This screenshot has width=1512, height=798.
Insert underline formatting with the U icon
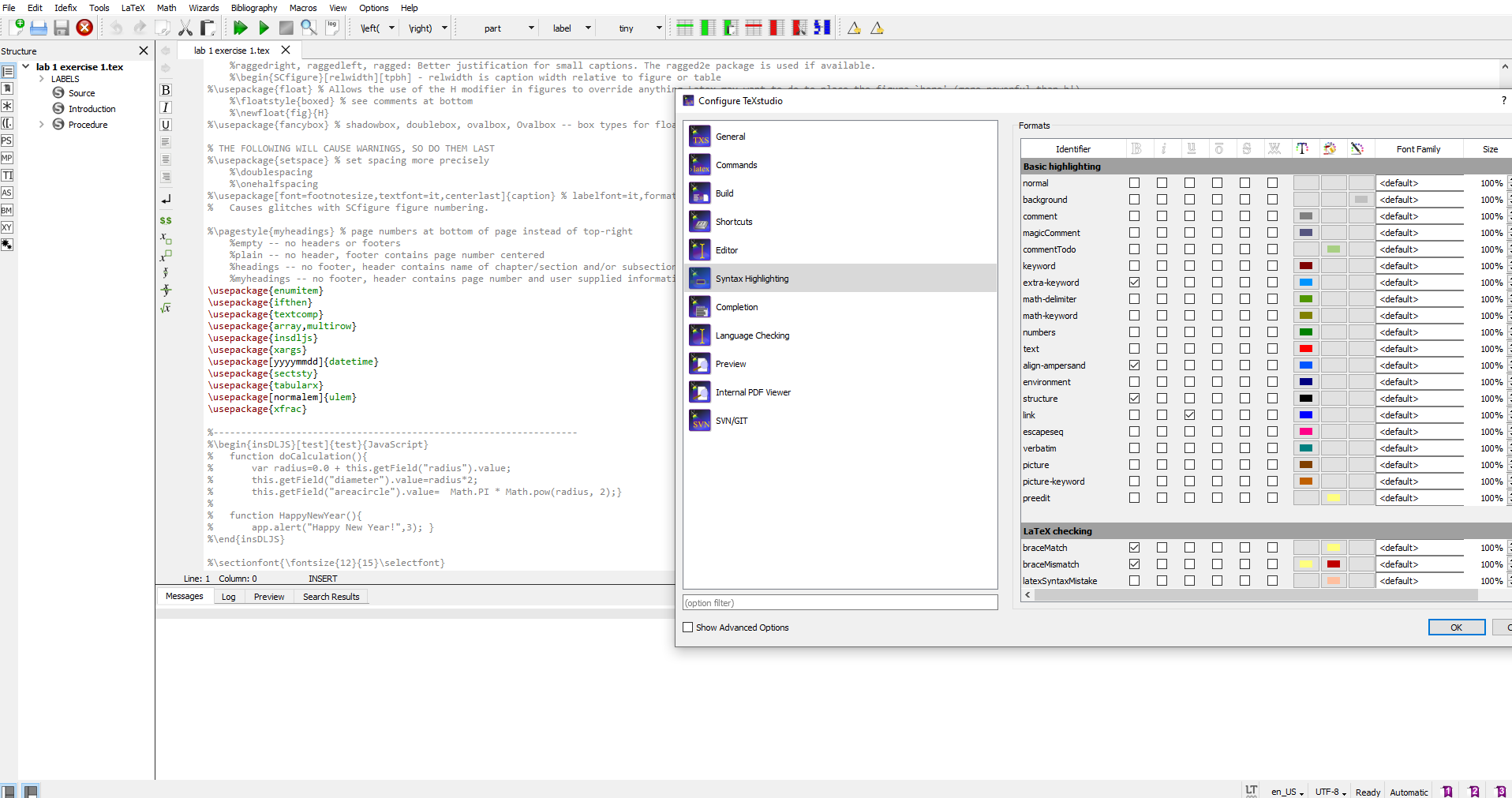pyautogui.click(x=166, y=125)
